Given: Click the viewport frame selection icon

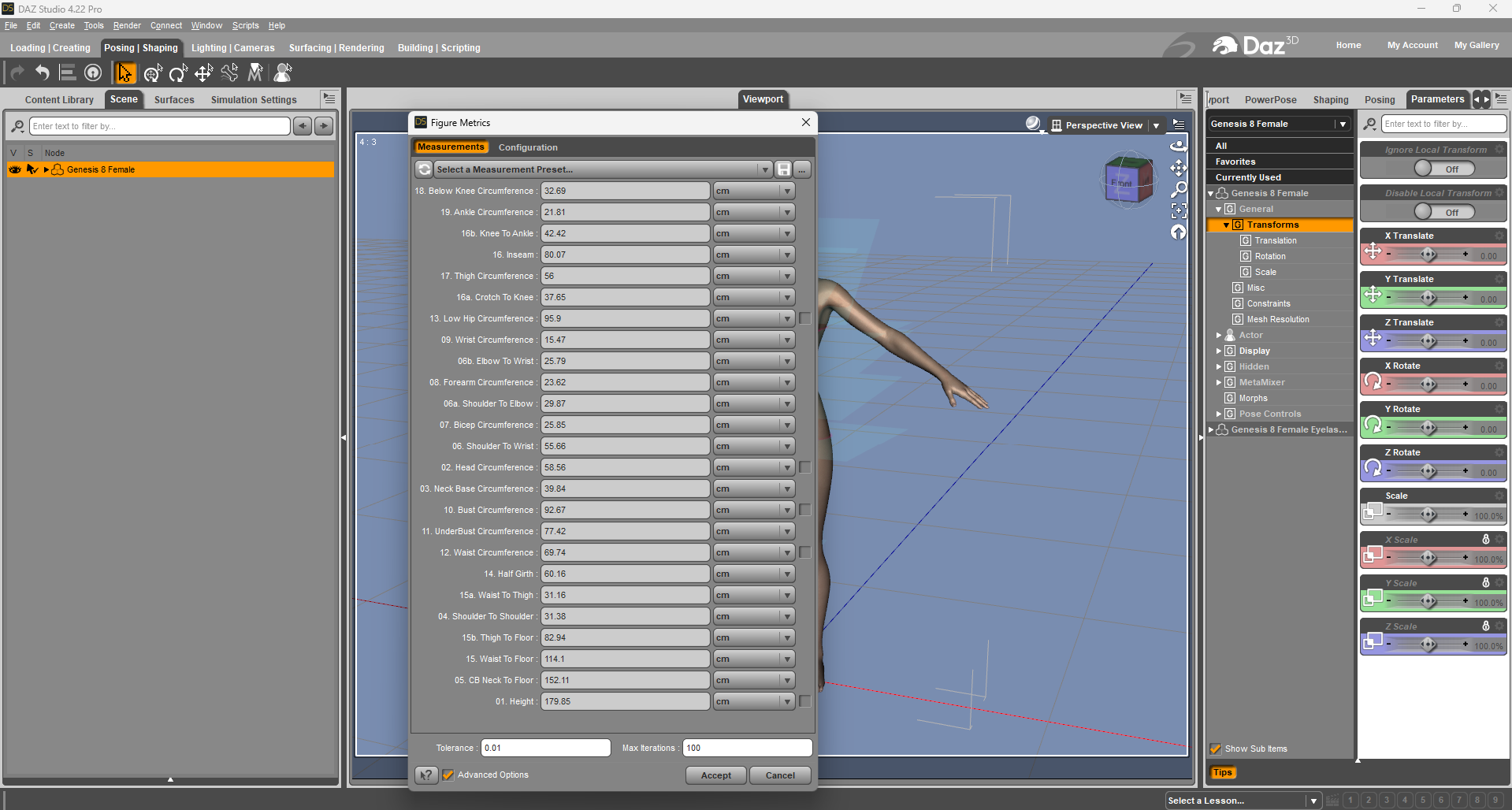Looking at the screenshot, I should 1179,210.
